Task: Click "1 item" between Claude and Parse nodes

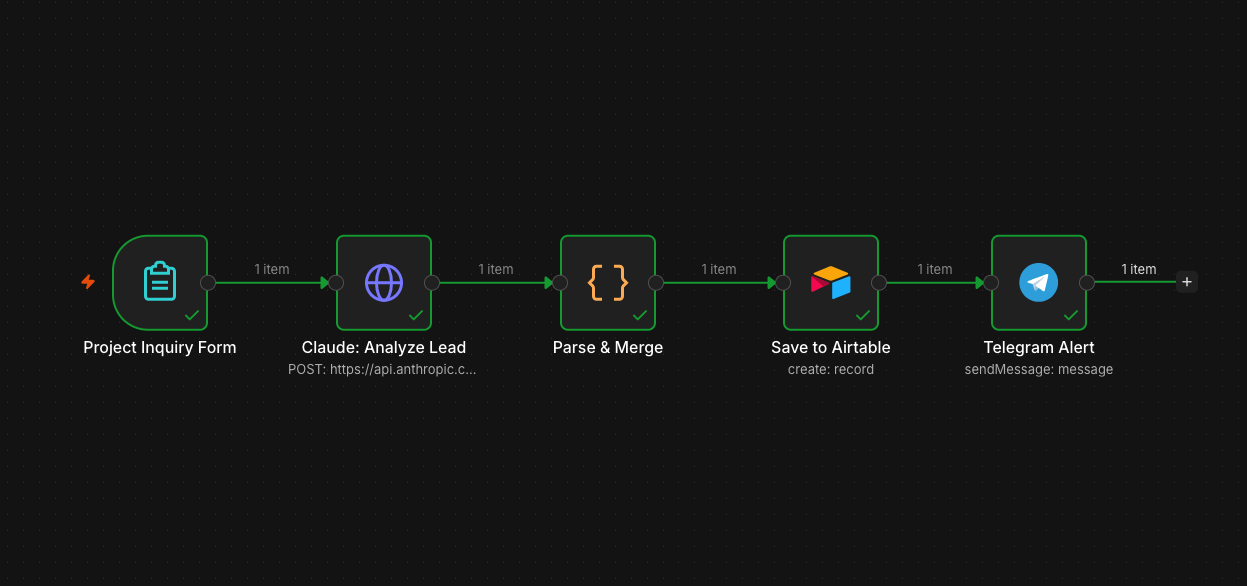Action: (x=496, y=269)
